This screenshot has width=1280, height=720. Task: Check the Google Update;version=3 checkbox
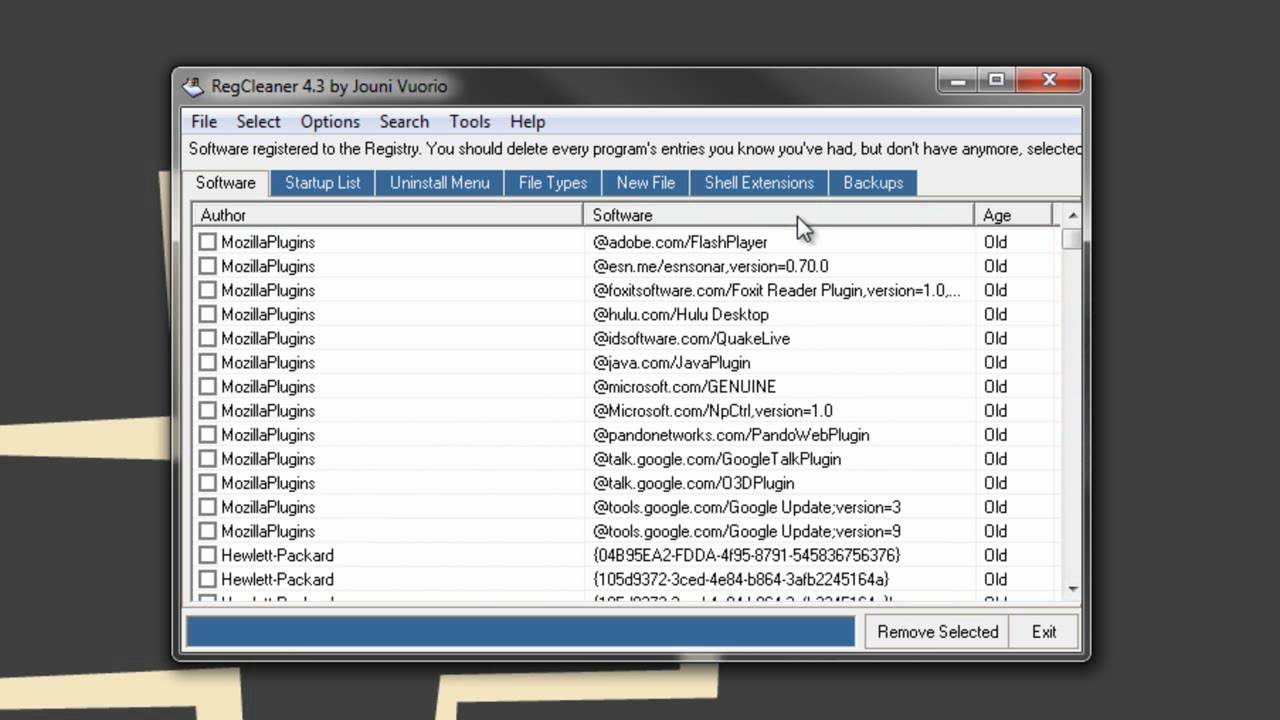click(207, 507)
